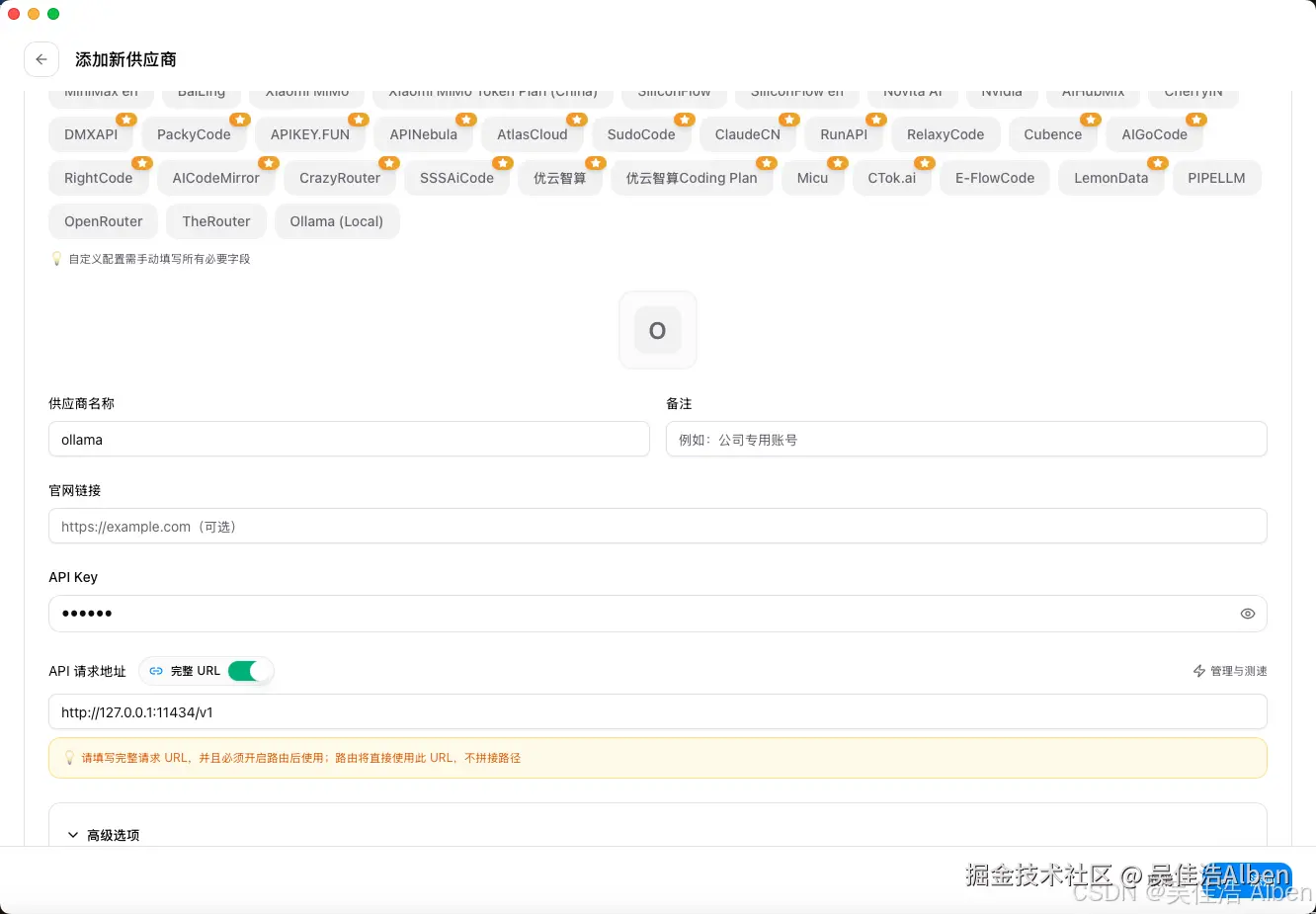This screenshot has height=914, width=1316.
Task: Choose the RelaxyCode preset
Action: coord(946,134)
